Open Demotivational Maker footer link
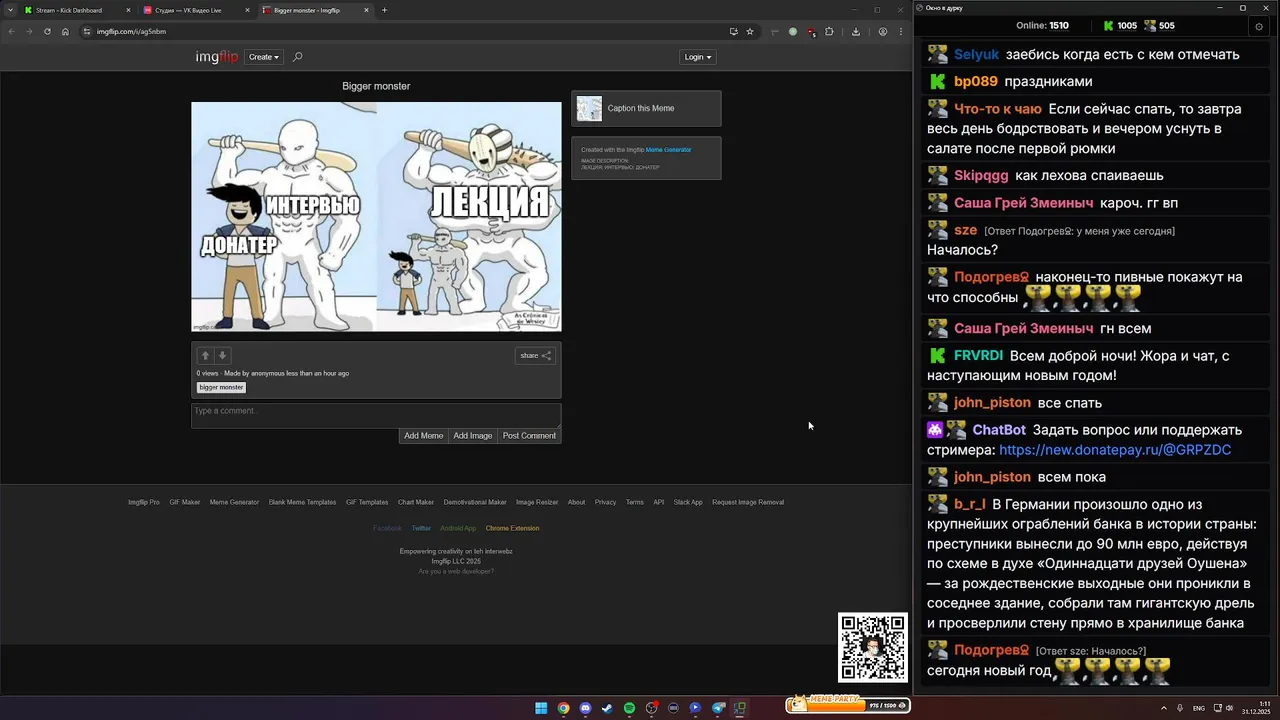This screenshot has height=720, width=1280. [x=475, y=502]
